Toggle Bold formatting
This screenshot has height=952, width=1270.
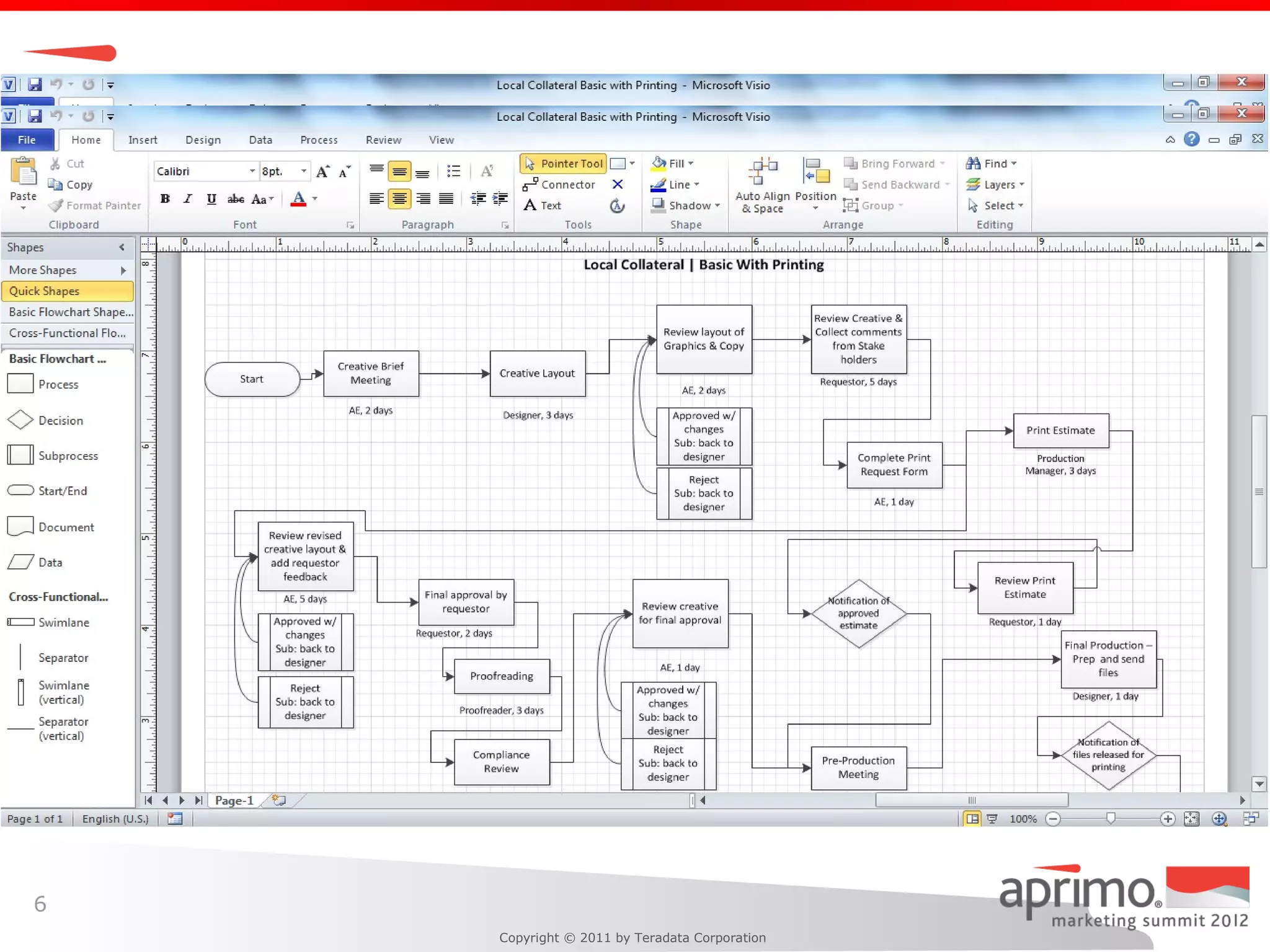coord(165,199)
